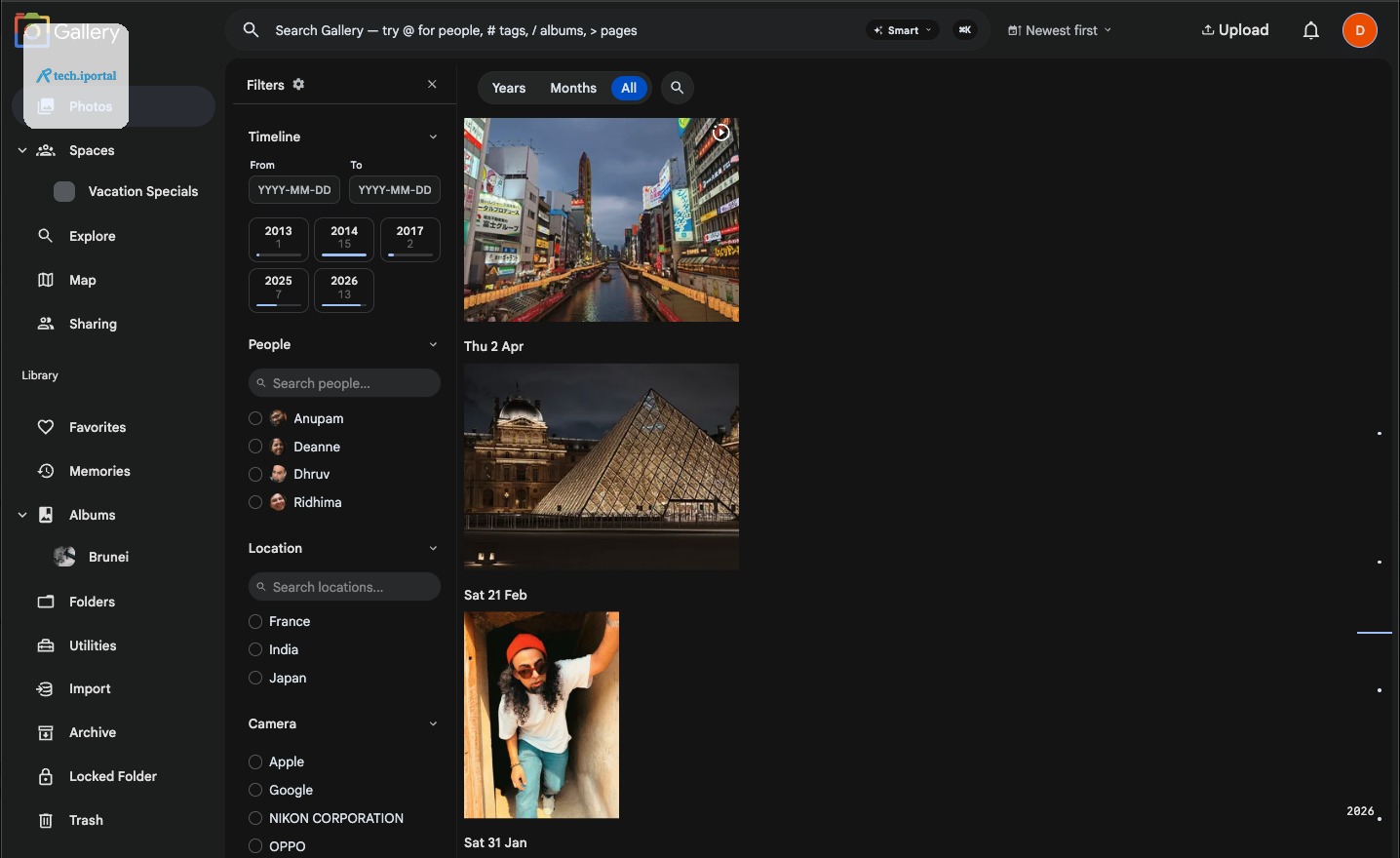Open the Smart search mode dropdown

coord(903,30)
